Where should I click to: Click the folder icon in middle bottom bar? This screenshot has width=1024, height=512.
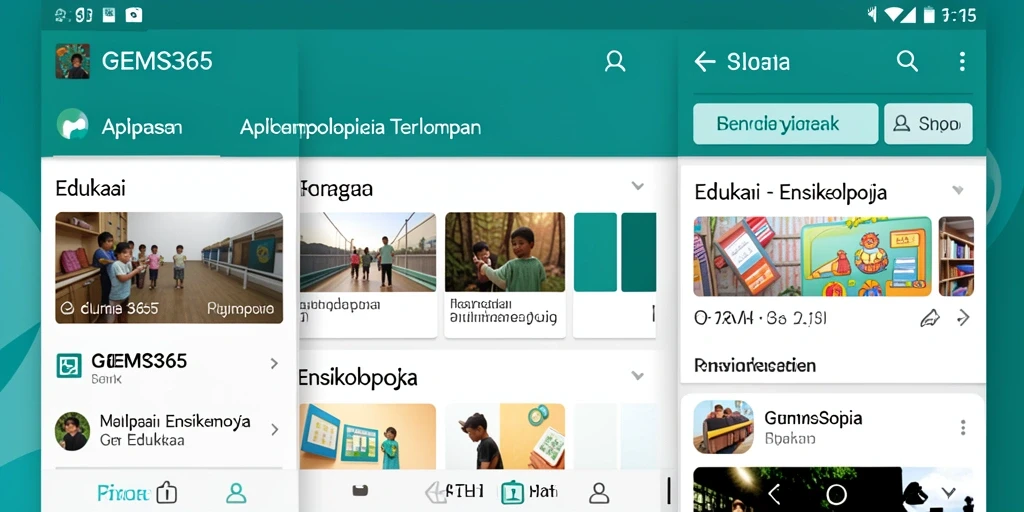[358, 491]
